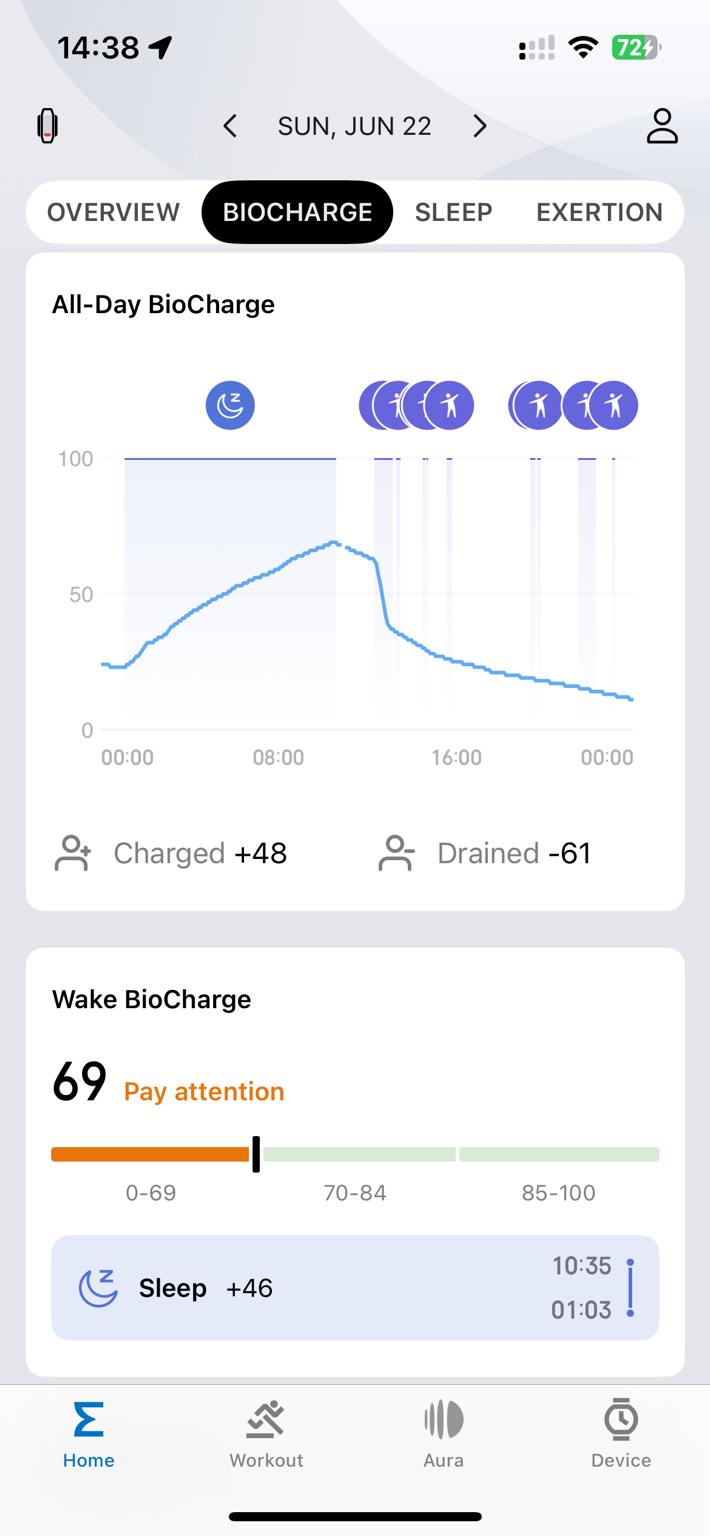Tap the sleep moon marker above chart

pos(230,405)
